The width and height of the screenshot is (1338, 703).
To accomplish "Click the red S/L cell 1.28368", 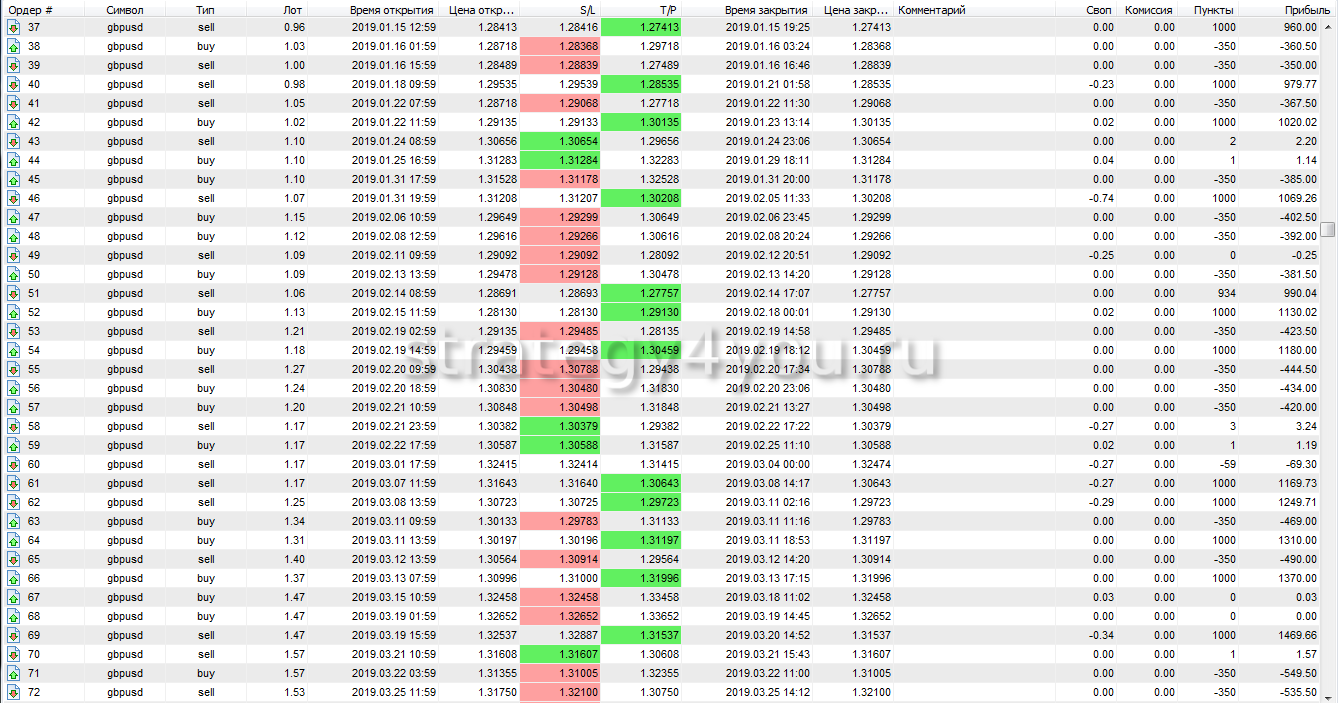I will (x=559, y=47).
